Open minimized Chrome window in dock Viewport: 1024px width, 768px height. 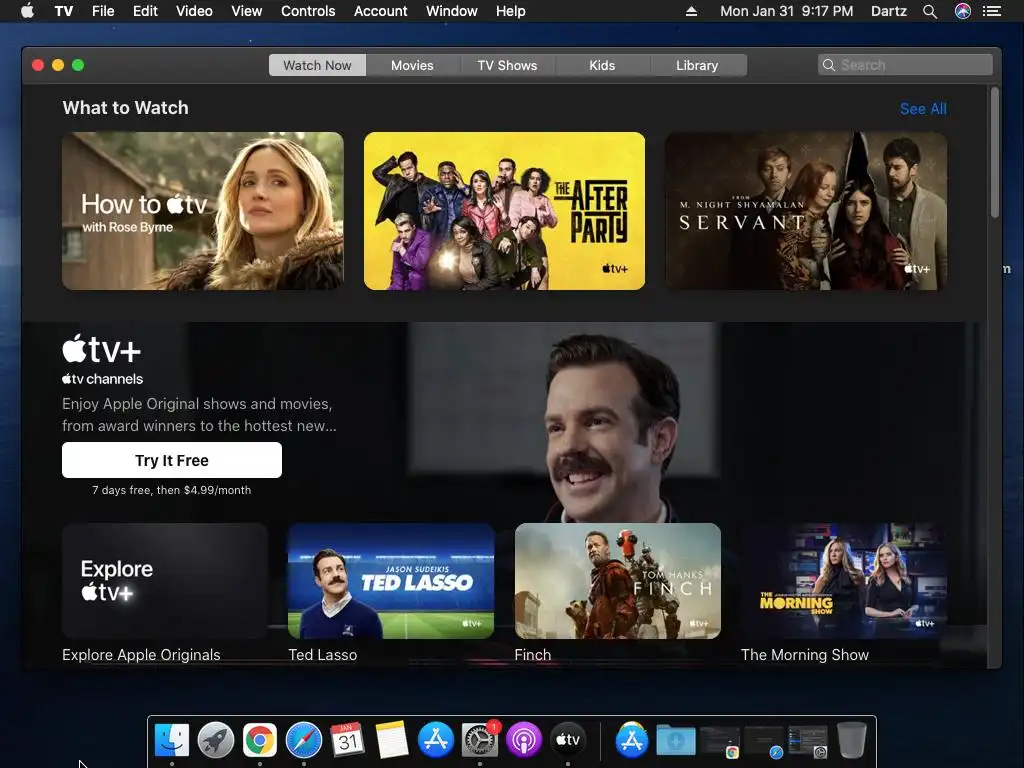(x=720, y=741)
